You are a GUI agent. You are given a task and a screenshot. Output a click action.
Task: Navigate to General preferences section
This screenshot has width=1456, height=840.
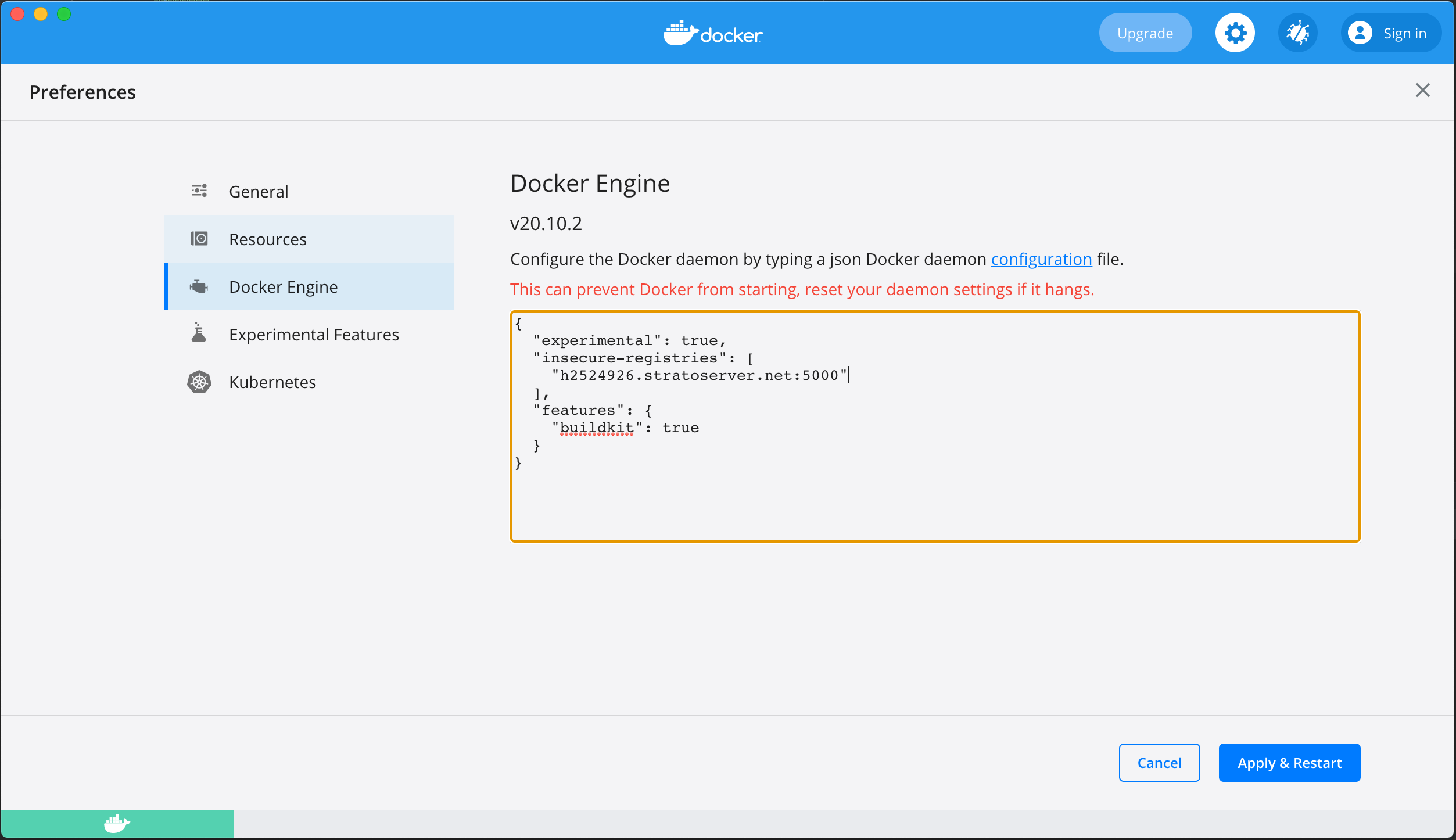pos(258,191)
